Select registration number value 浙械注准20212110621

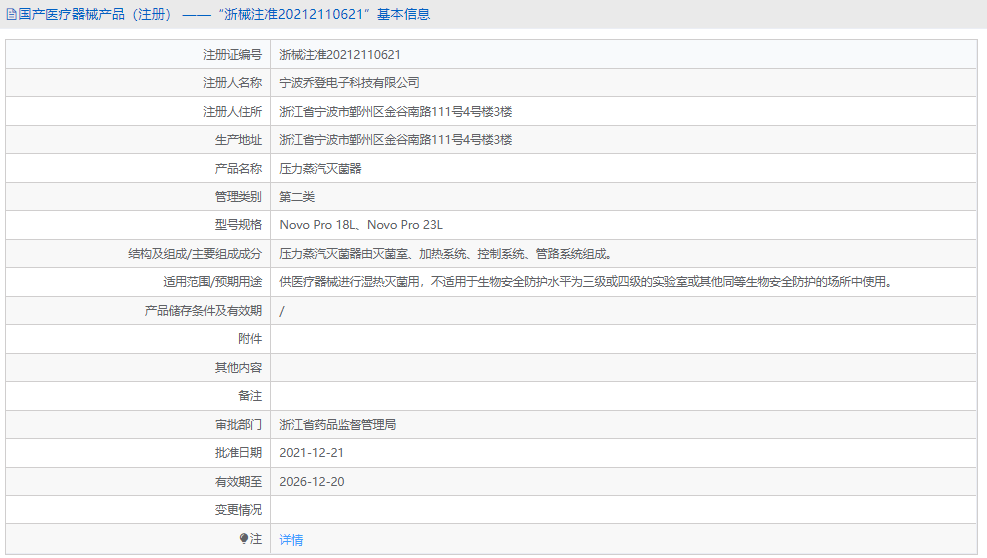point(340,55)
